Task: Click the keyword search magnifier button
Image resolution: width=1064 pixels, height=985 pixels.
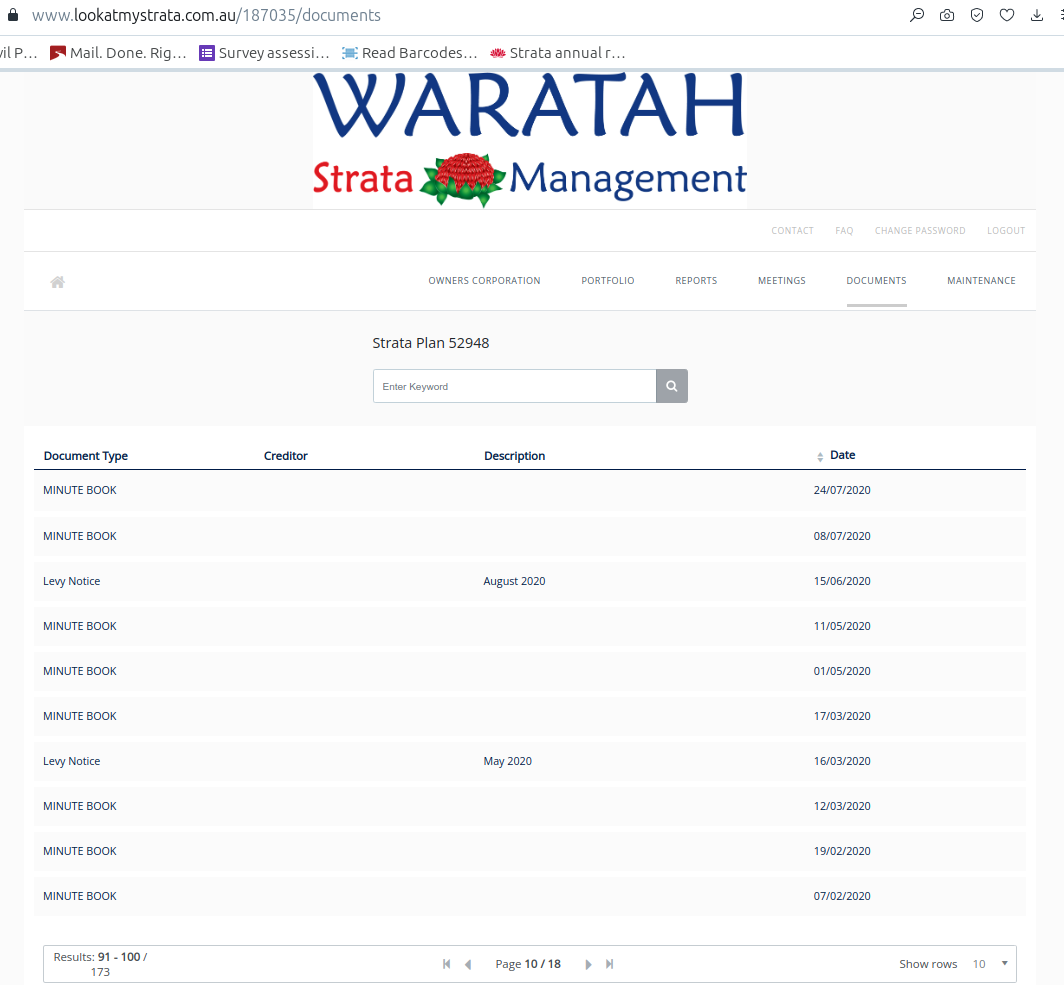Action: click(672, 386)
